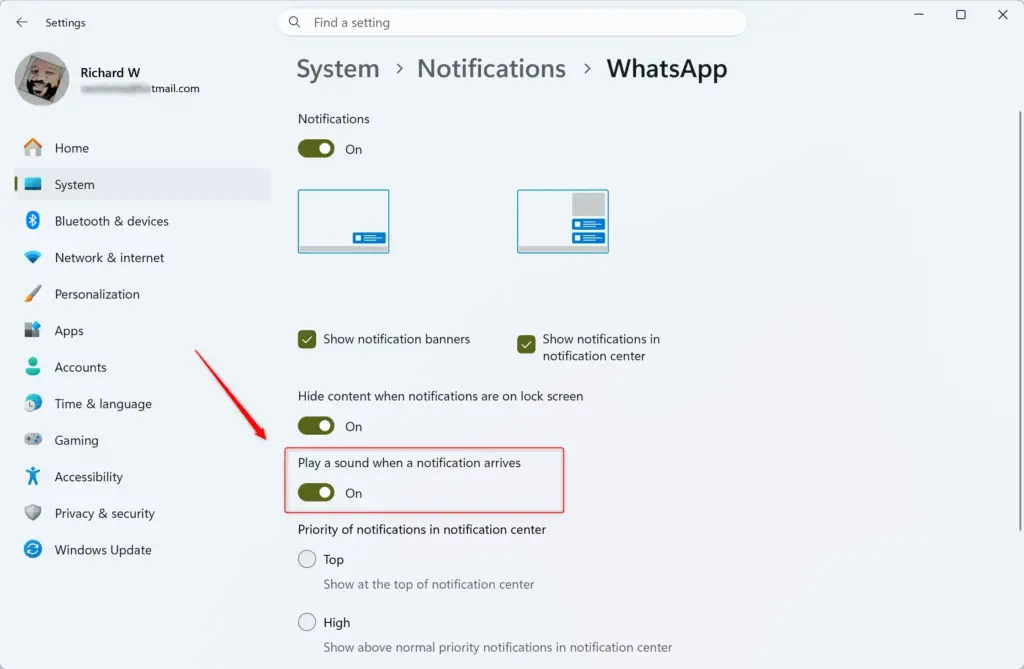Click the vertical scrollbar

pos(1019,320)
